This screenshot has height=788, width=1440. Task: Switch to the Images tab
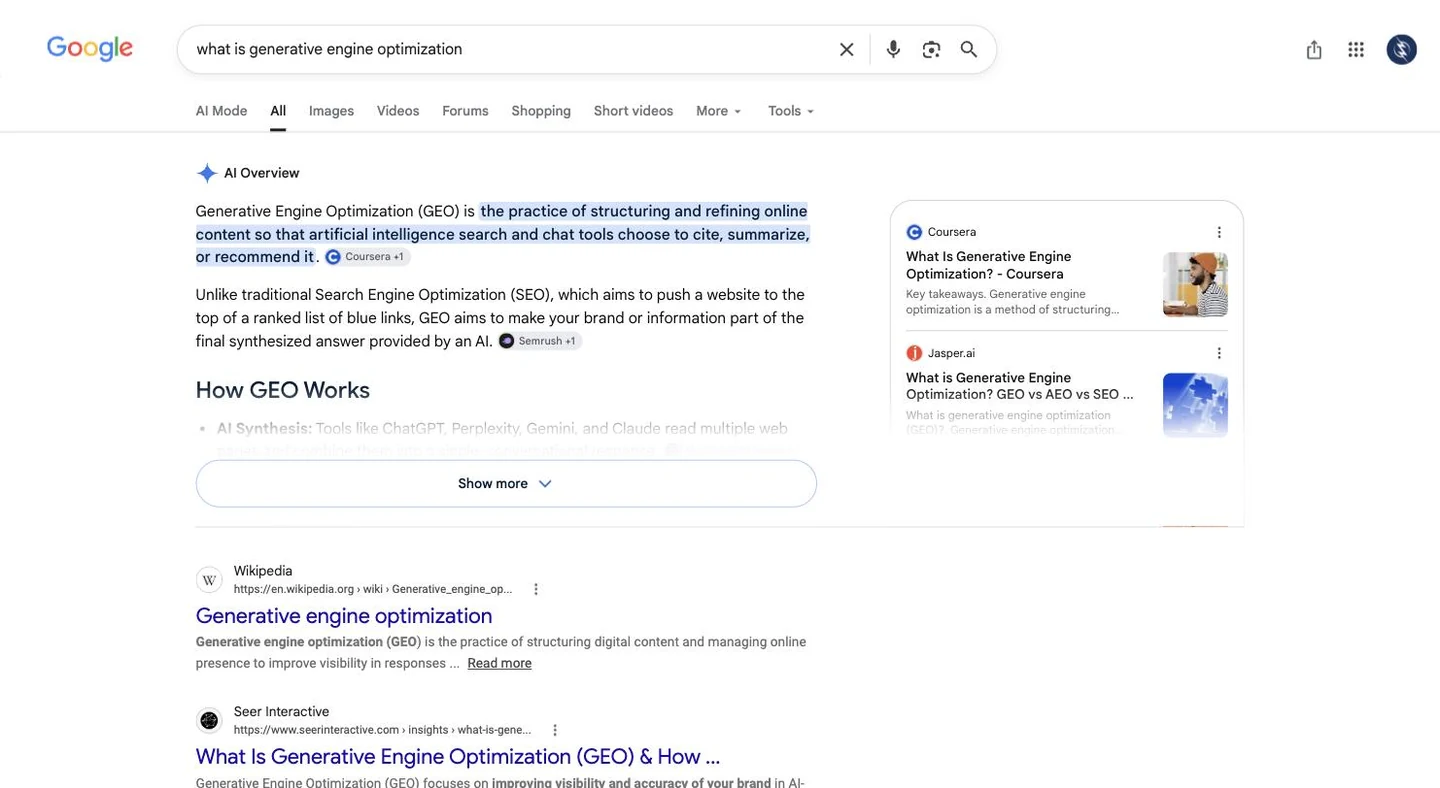tap(331, 111)
